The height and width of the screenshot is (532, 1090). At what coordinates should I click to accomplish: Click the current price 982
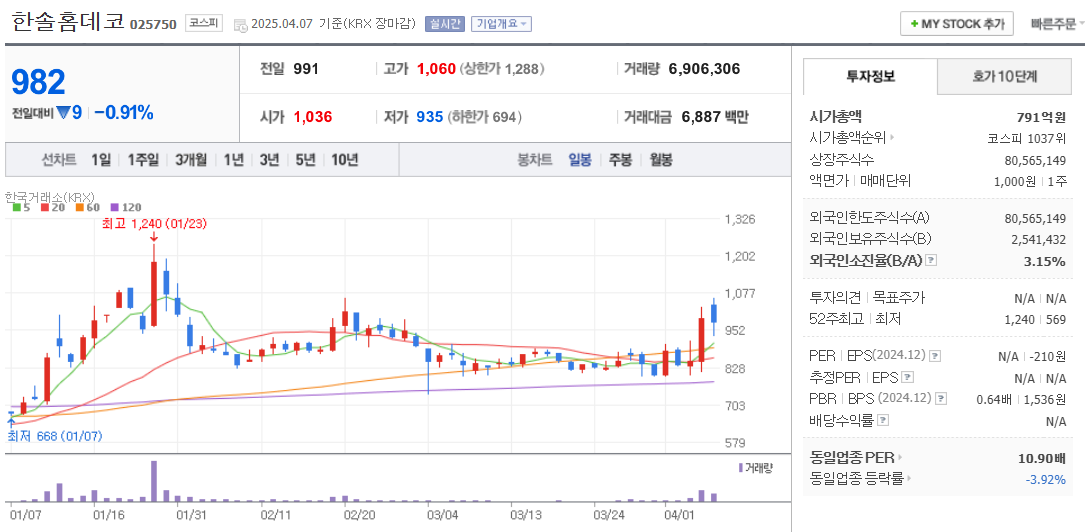coord(38,83)
